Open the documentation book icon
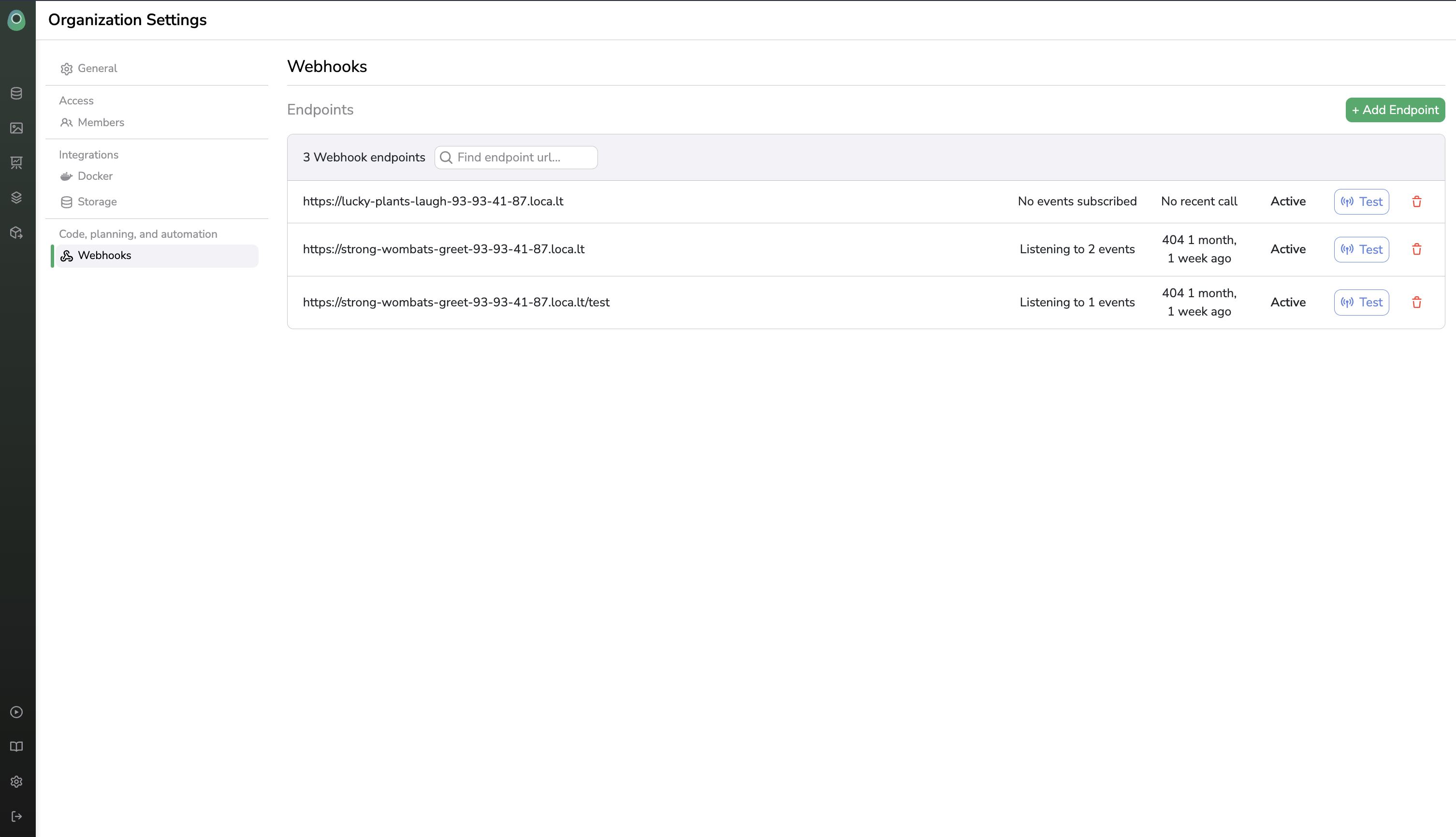1456x837 pixels. [x=16, y=747]
